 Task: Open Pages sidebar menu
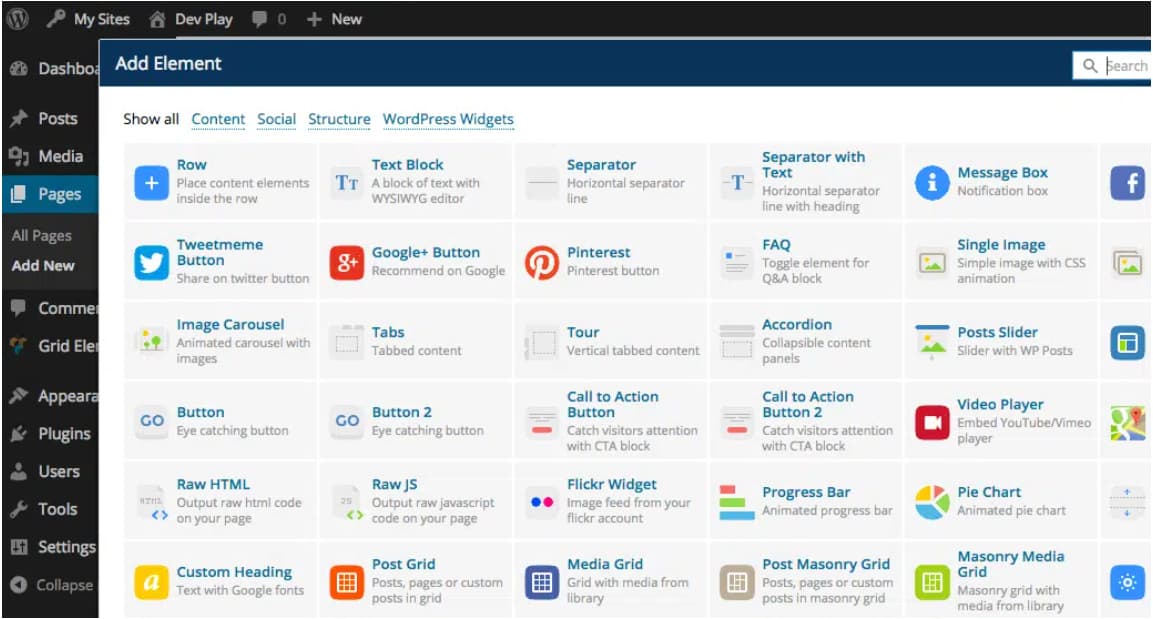tap(50, 194)
